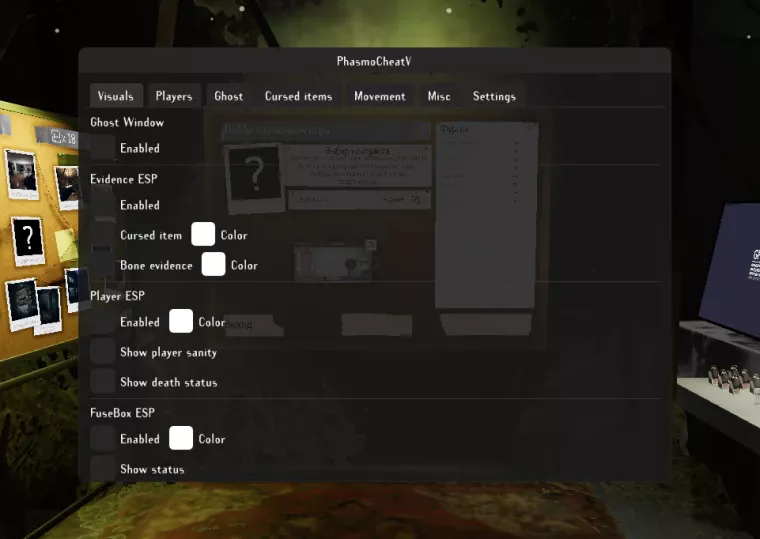Screen dimensions: 760x539
Task: Toggle the Cursed item checkbox
Action: pyautogui.click(x=102, y=235)
